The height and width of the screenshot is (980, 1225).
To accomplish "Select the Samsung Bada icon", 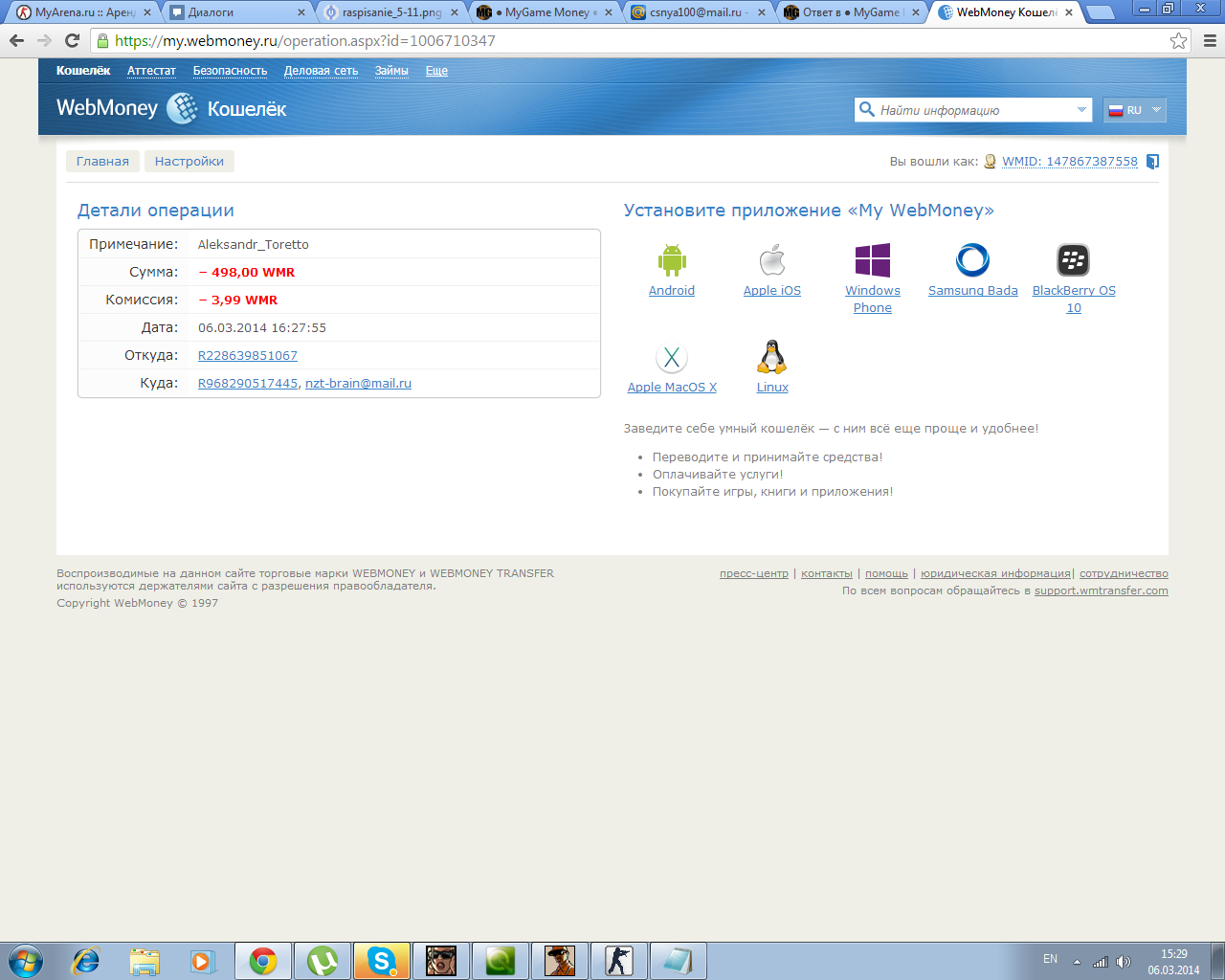I will click(x=972, y=260).
